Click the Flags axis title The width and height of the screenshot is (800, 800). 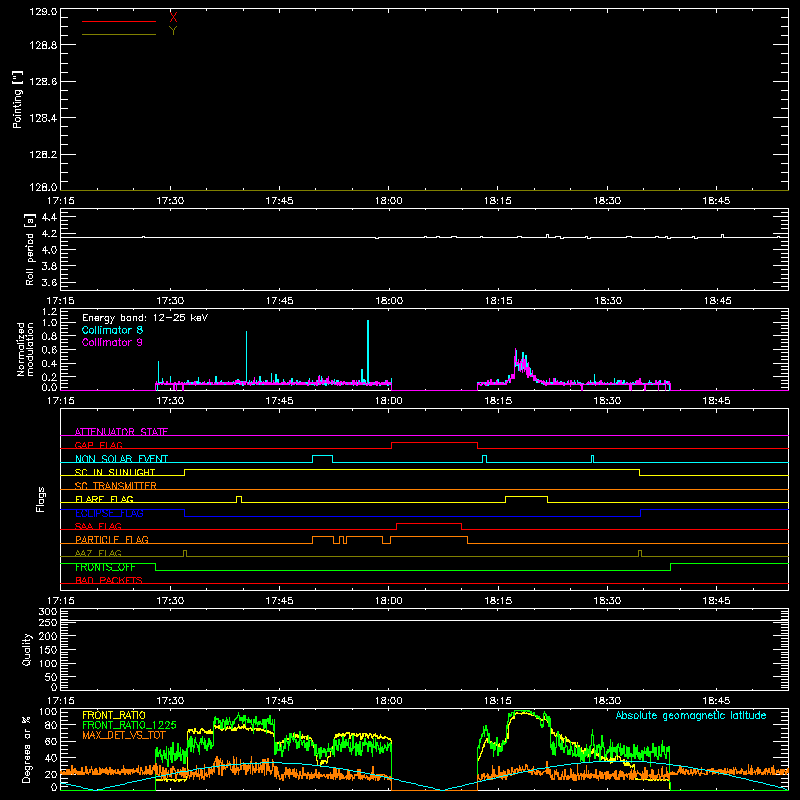41,499
